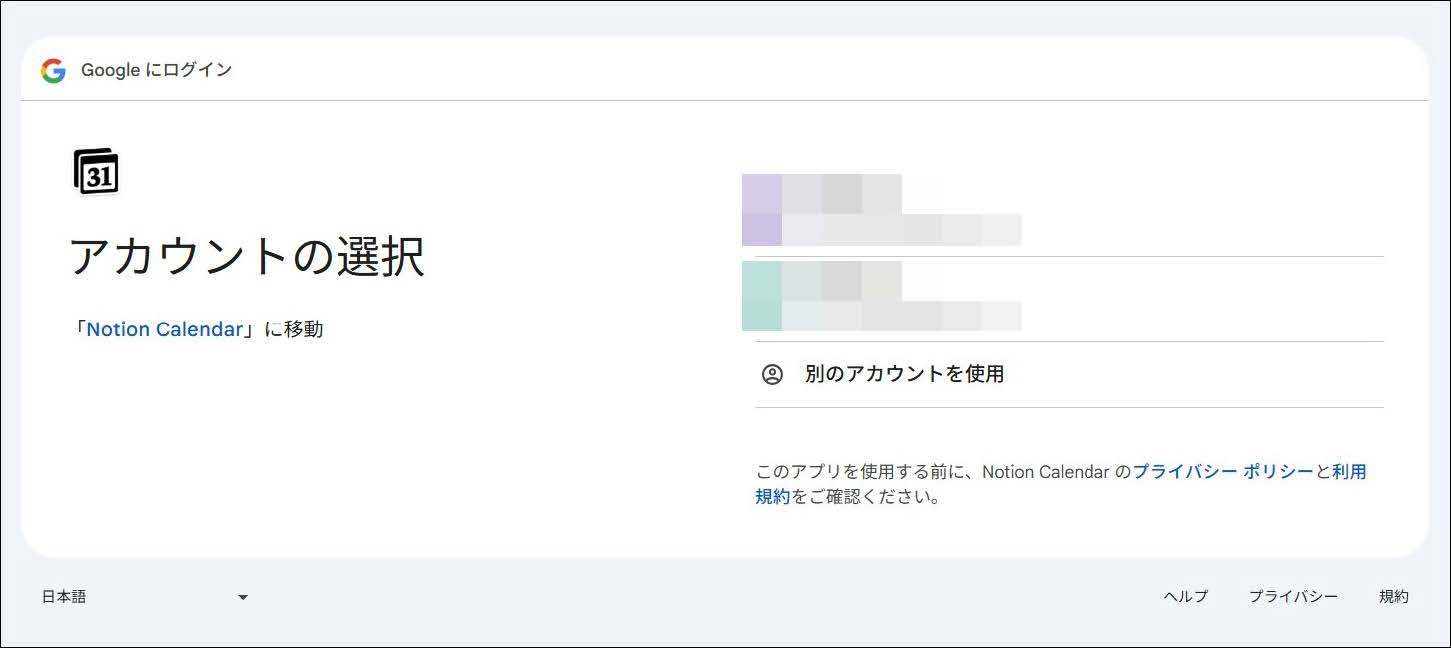Open the 日本語 language dropdown
The image size is (1451, 648).
coord(145,597)
